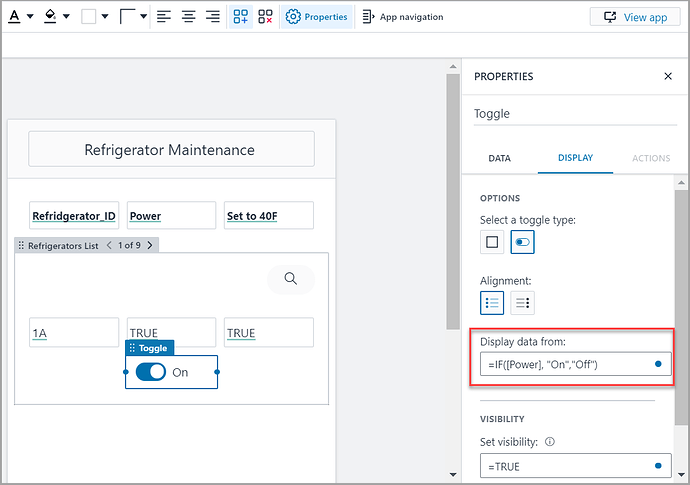Image resolution: width=690 pixels, height=485 pixels.
Task: Open the fill color dropdown arrow
Action: (x=66, y=17)
